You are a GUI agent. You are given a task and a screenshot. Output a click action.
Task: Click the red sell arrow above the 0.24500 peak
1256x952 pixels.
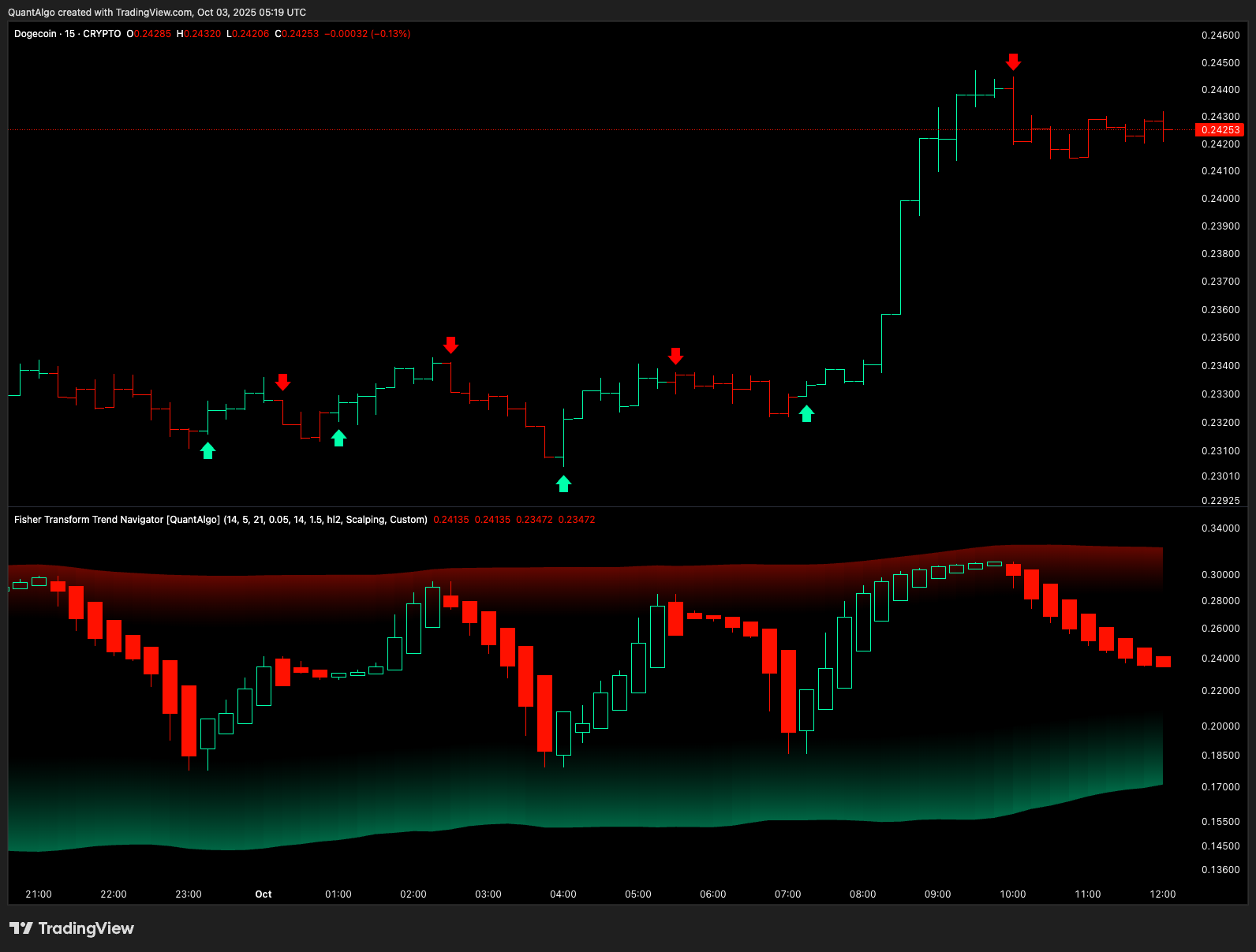click(x=1013, y=62)
